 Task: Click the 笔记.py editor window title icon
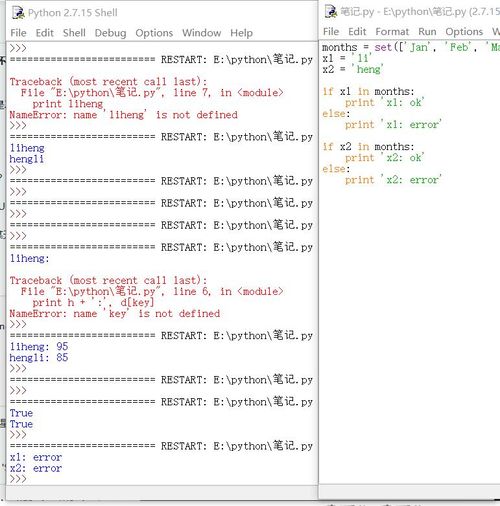pyautogui.click(x=331, y=12)
